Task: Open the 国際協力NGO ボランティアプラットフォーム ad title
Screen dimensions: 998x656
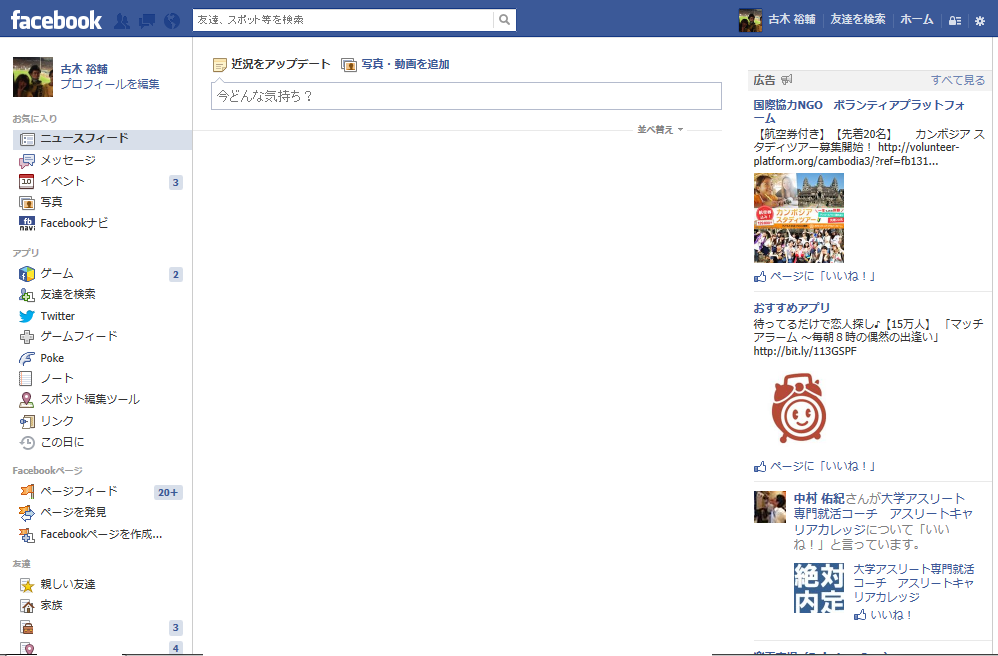Action: click(x=859, y=111)
